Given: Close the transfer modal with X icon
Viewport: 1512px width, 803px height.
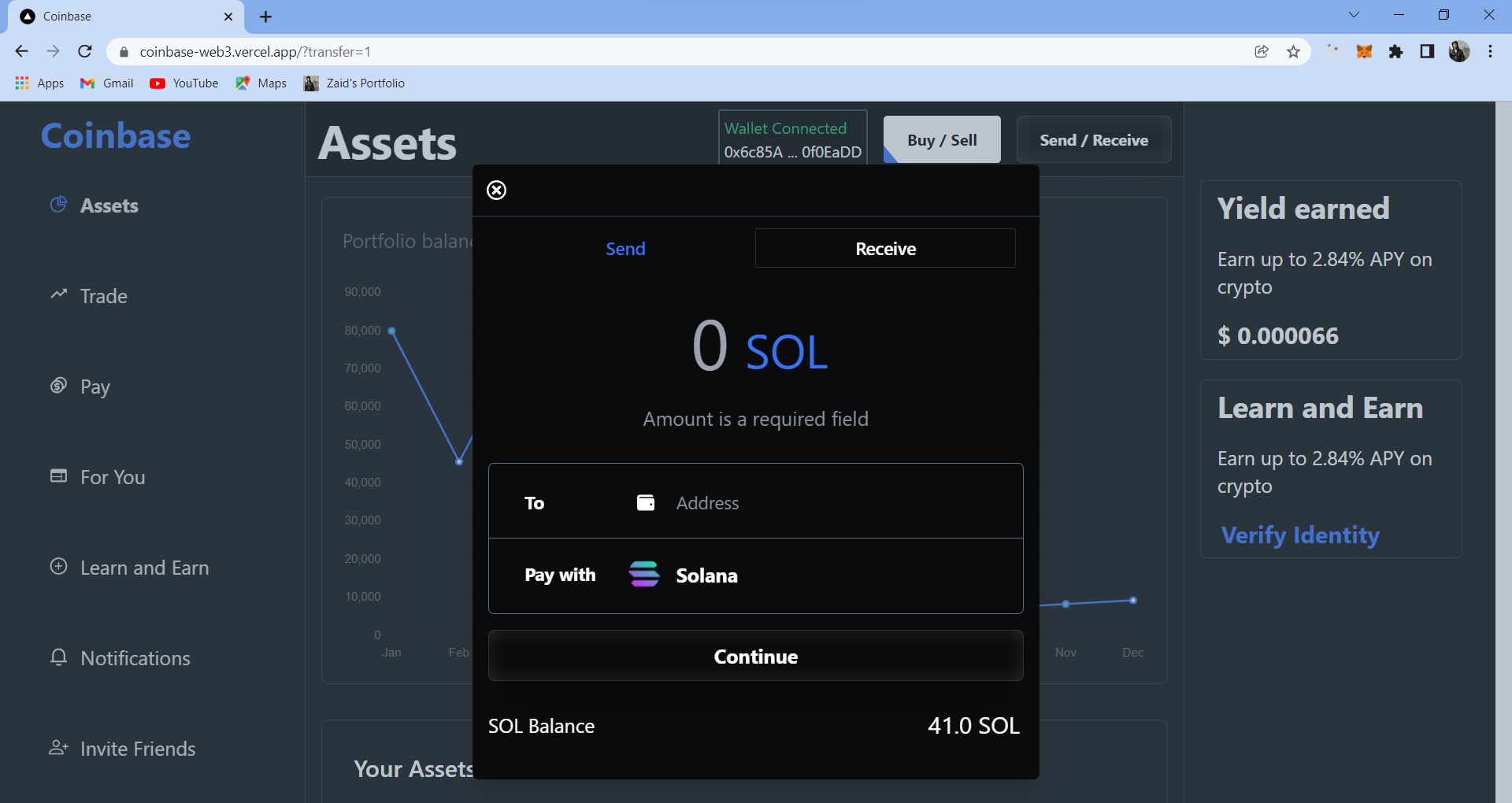Looking at the screenshot, I should (x=496, y=190).
